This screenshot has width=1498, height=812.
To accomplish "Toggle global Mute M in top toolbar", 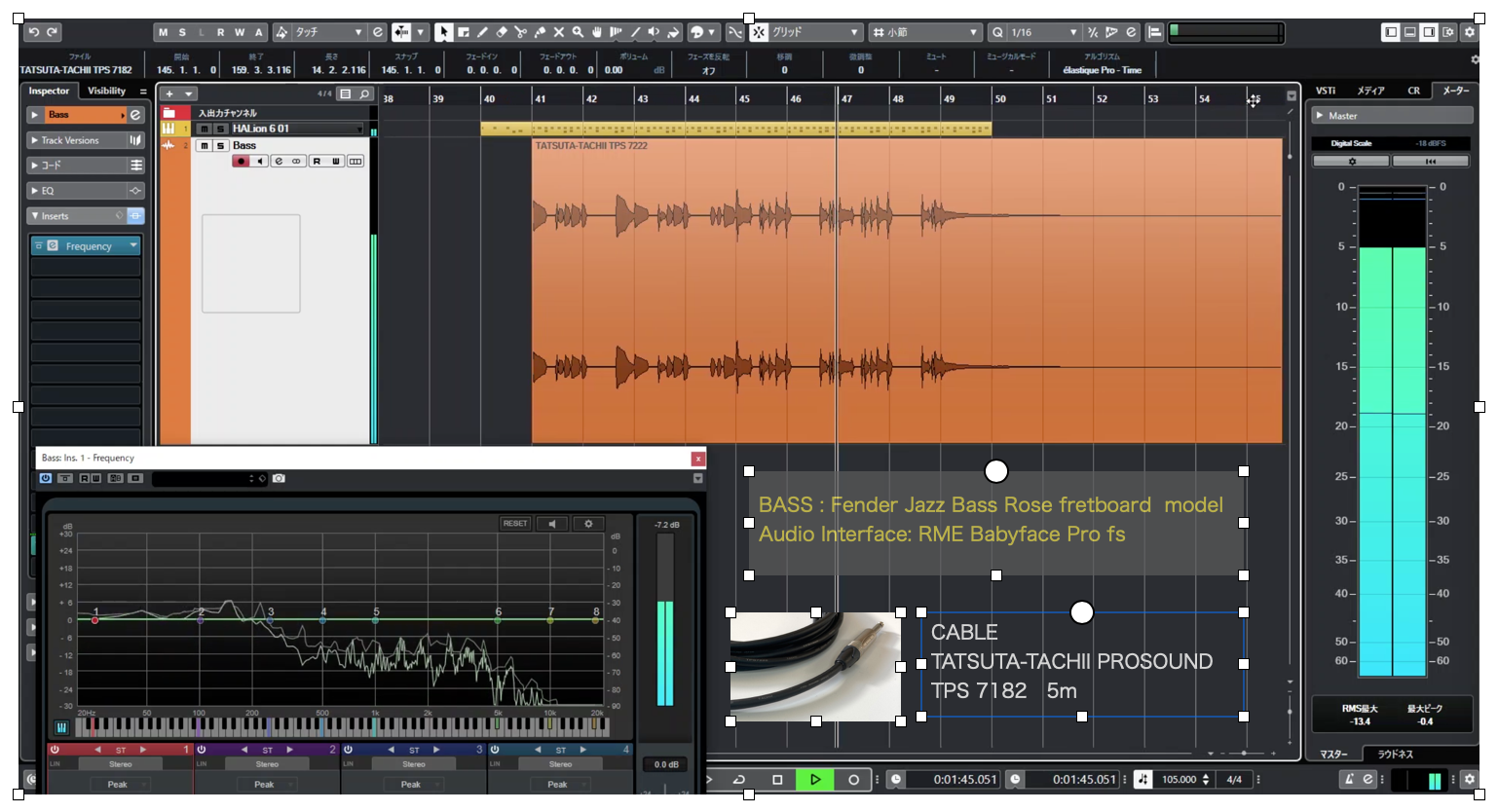I will click(163, 32).
